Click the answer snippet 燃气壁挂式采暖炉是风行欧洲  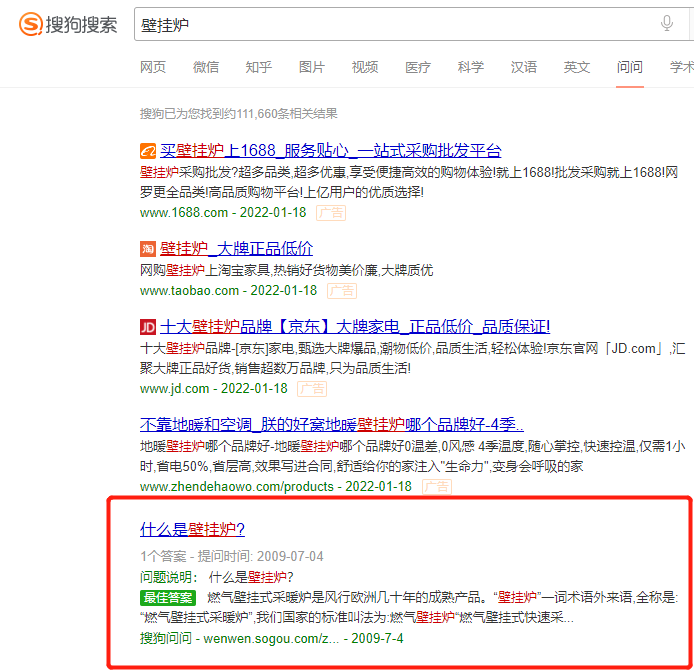click(409, 608)
